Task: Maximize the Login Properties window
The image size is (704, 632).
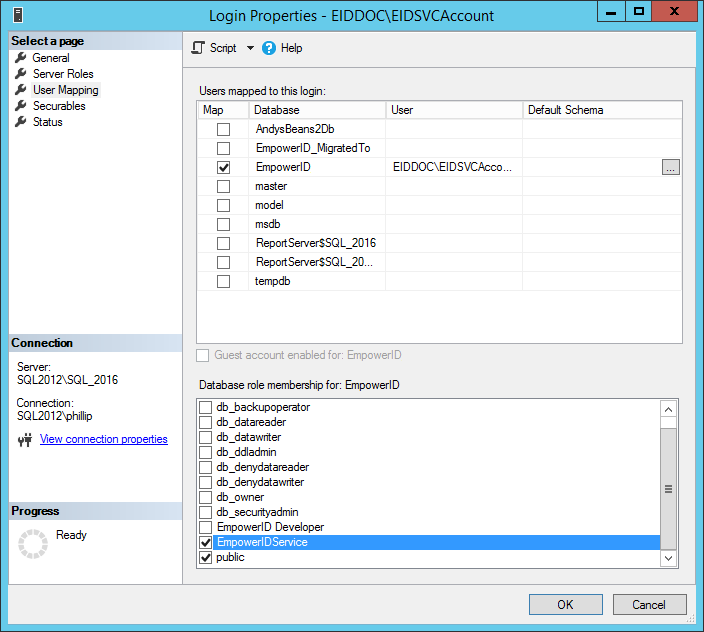Action: [638, 12]
